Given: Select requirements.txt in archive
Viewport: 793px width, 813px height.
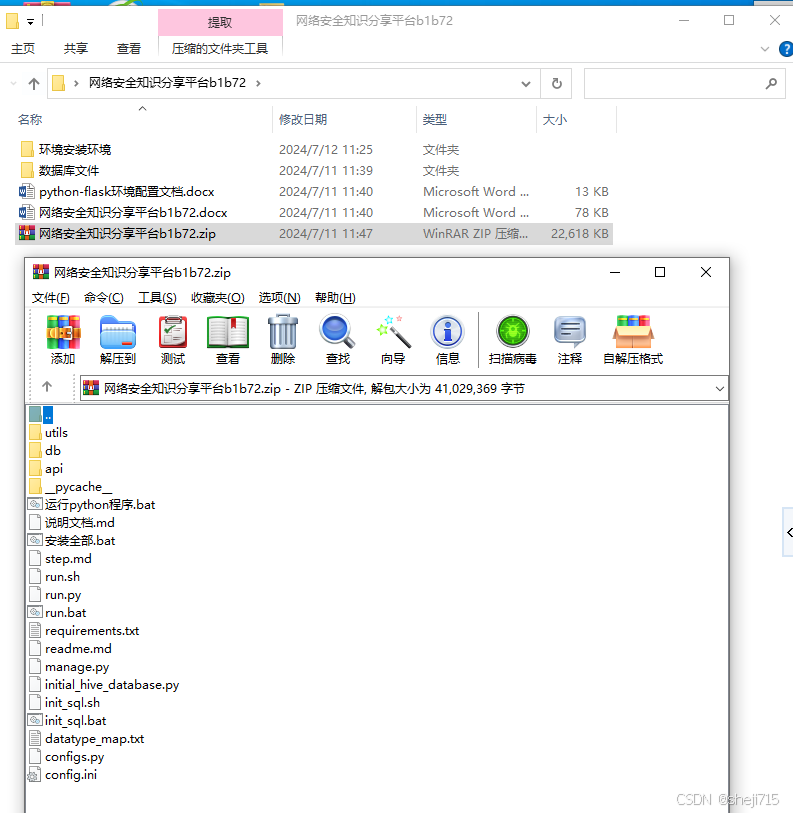Looking at the screenshot, I should click(x=85, y=631).
